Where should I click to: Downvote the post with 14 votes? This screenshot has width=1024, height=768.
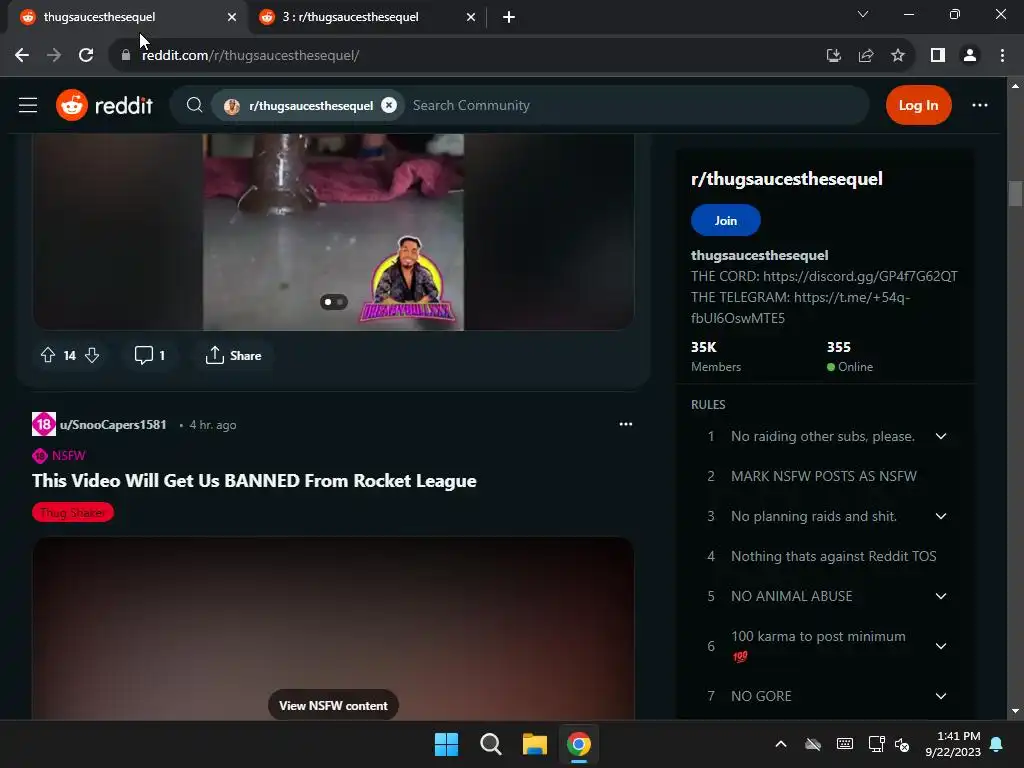pyautogui.click(x=92, y=355)
